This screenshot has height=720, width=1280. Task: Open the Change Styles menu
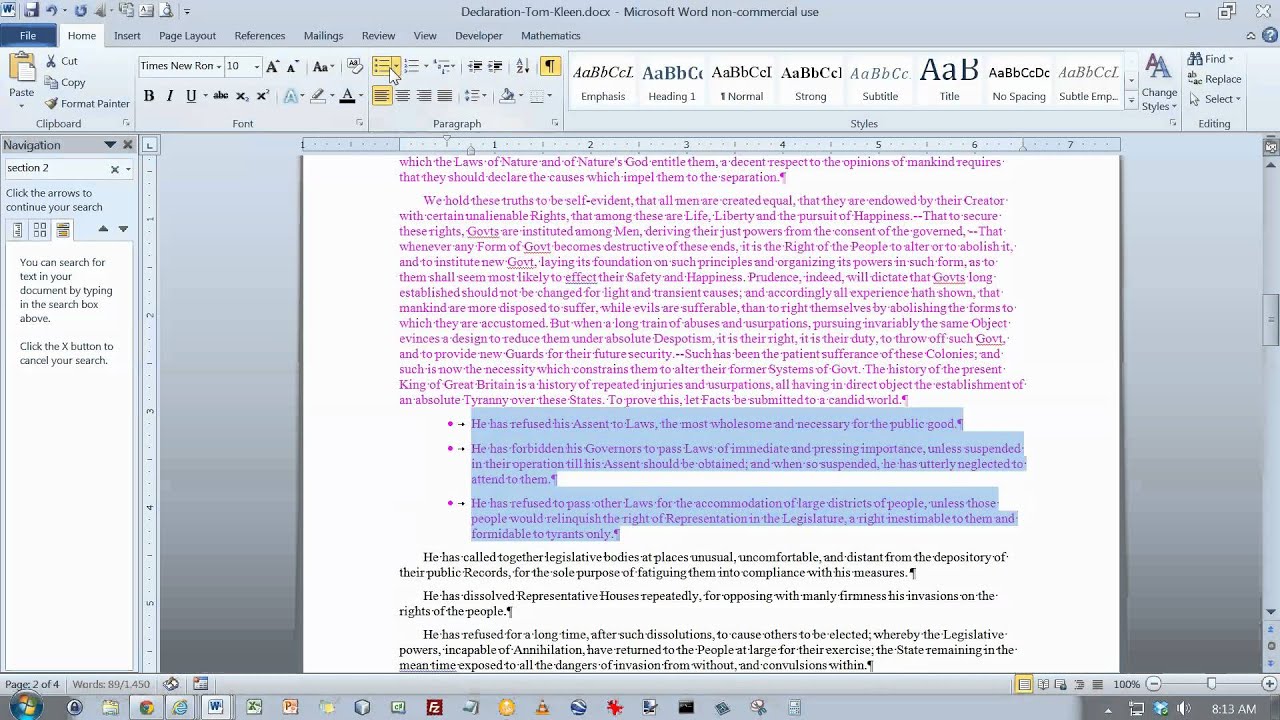coord(1159,83)
